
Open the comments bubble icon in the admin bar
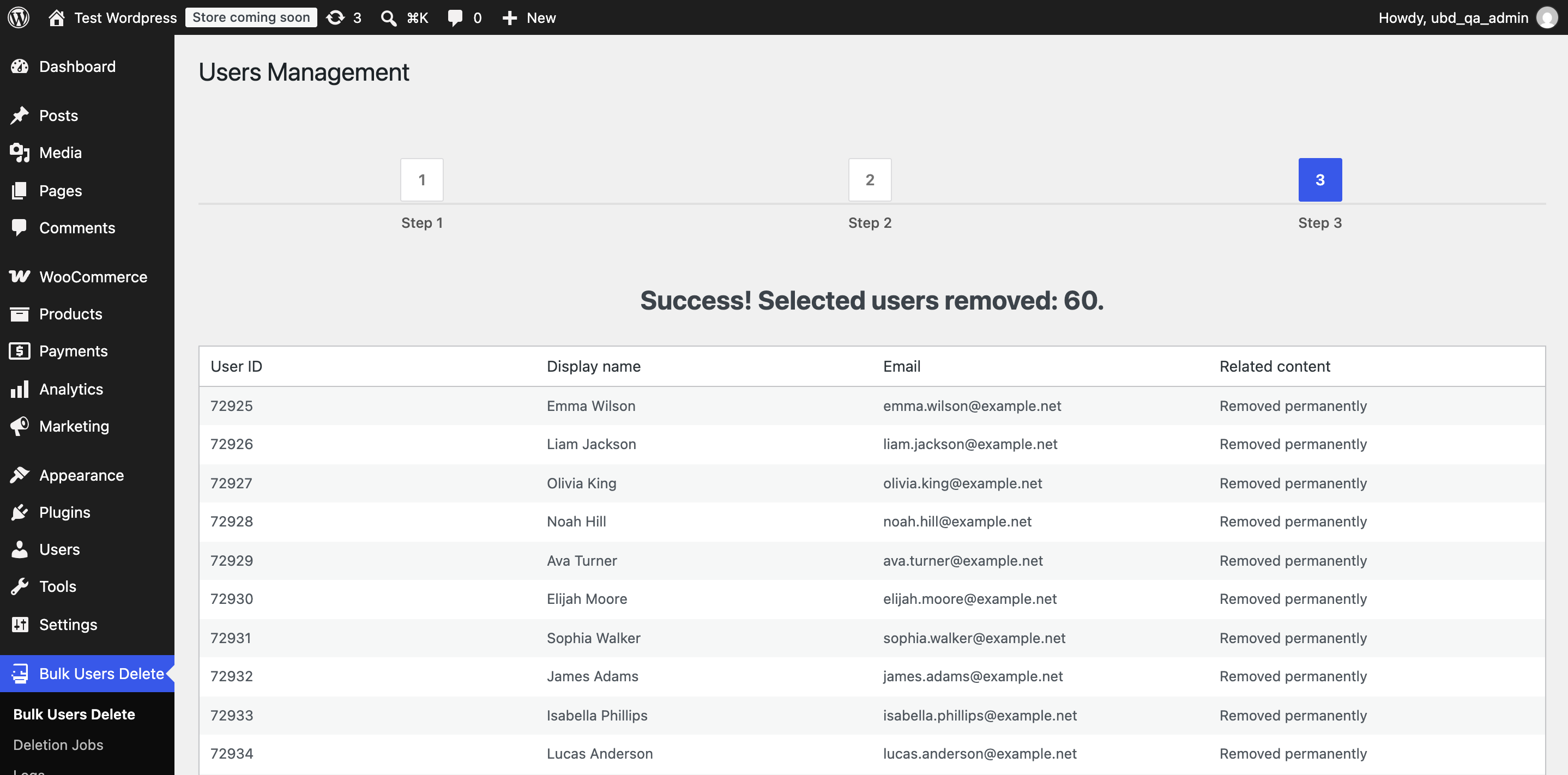pyautogui.click(x=455, y=17)
